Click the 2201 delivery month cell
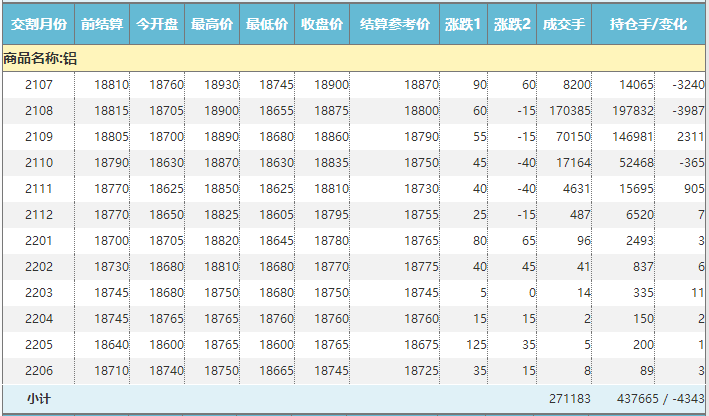The height and width of the screenshot is (416, 709). [x=39, y=241]
